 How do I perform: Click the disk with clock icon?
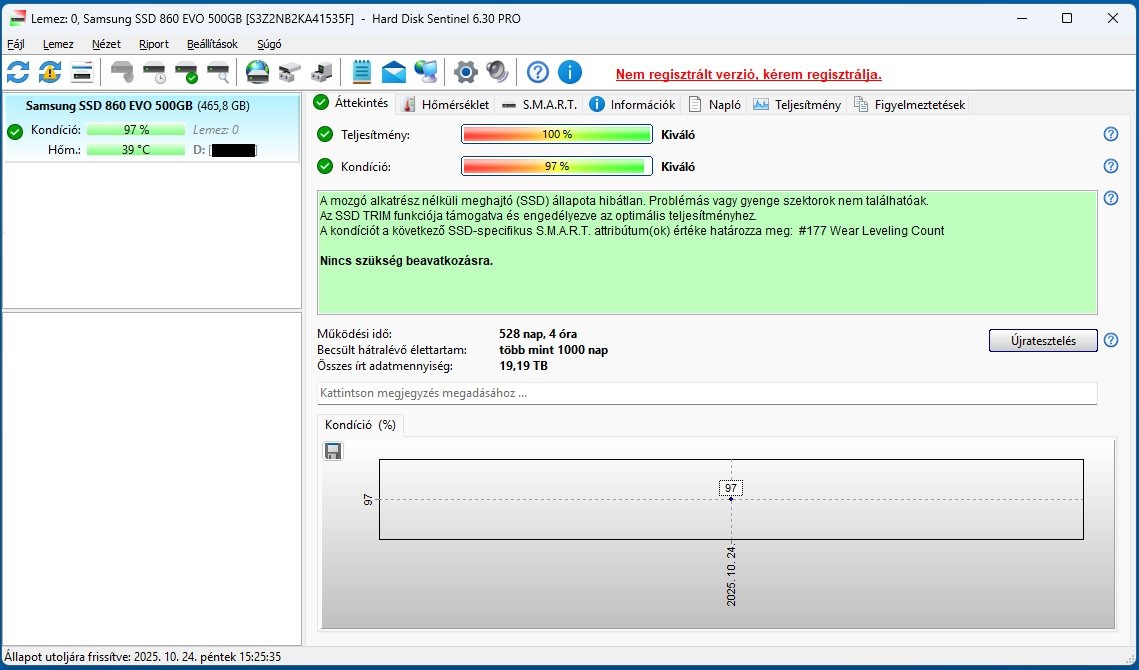point(154,72)
